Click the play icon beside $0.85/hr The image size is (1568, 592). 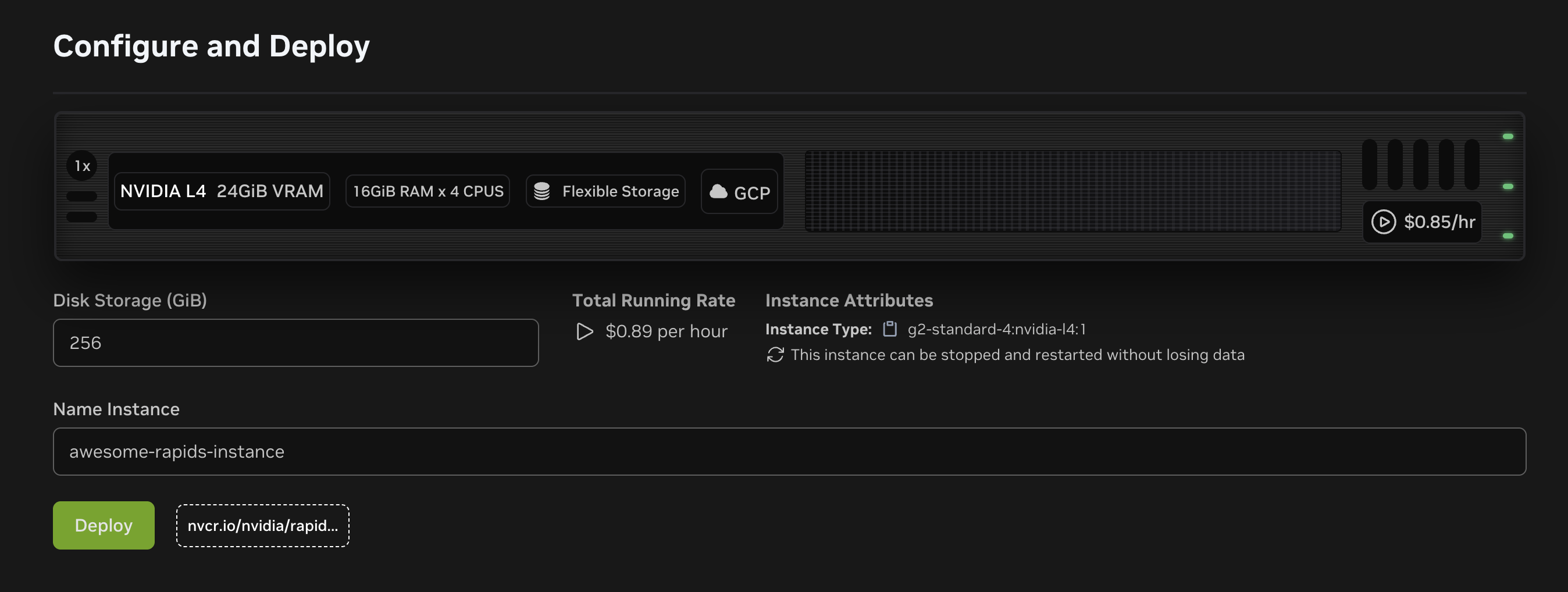[x=1385, y=222]
